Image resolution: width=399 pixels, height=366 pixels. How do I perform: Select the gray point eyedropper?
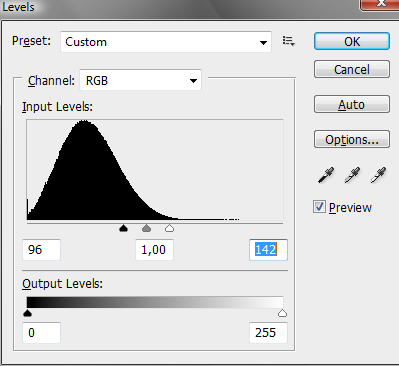352,175
